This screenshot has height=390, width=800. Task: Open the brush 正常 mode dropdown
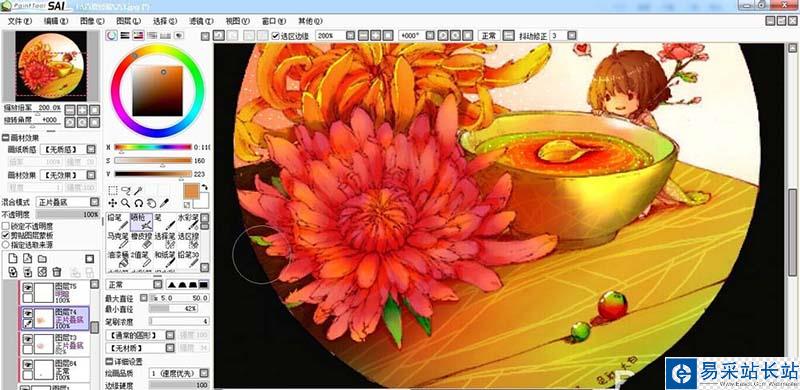(159, 284)
